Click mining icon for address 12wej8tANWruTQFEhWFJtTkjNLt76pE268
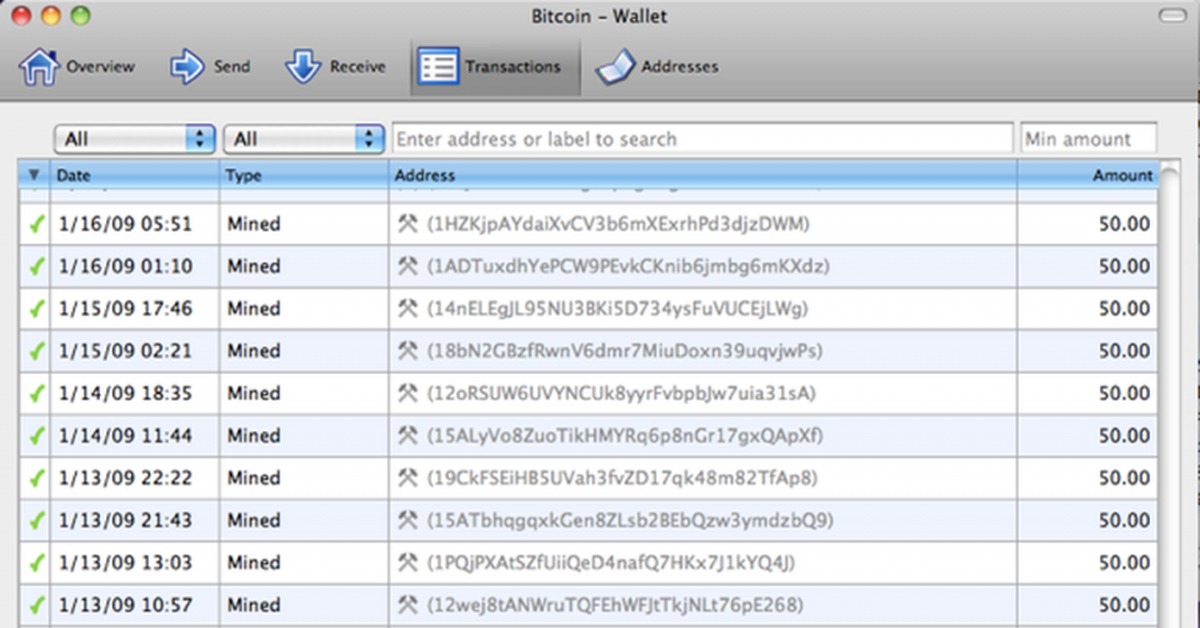 tap(407, 605)
